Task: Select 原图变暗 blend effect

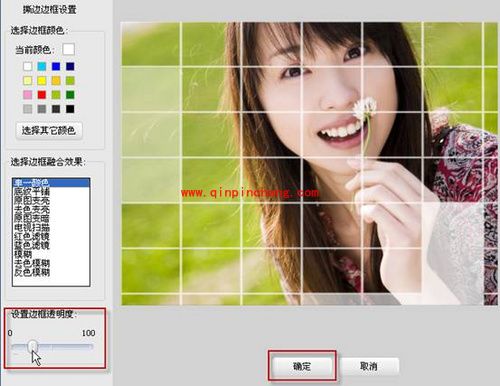Action: [x=51, y=218]
